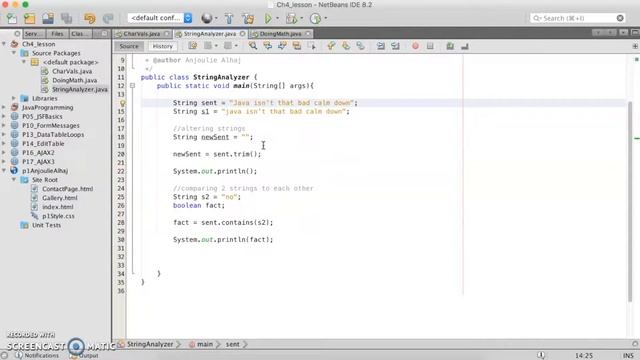Toggle the INS insert mode indicator
640x360 pixels.
(628, 356)
